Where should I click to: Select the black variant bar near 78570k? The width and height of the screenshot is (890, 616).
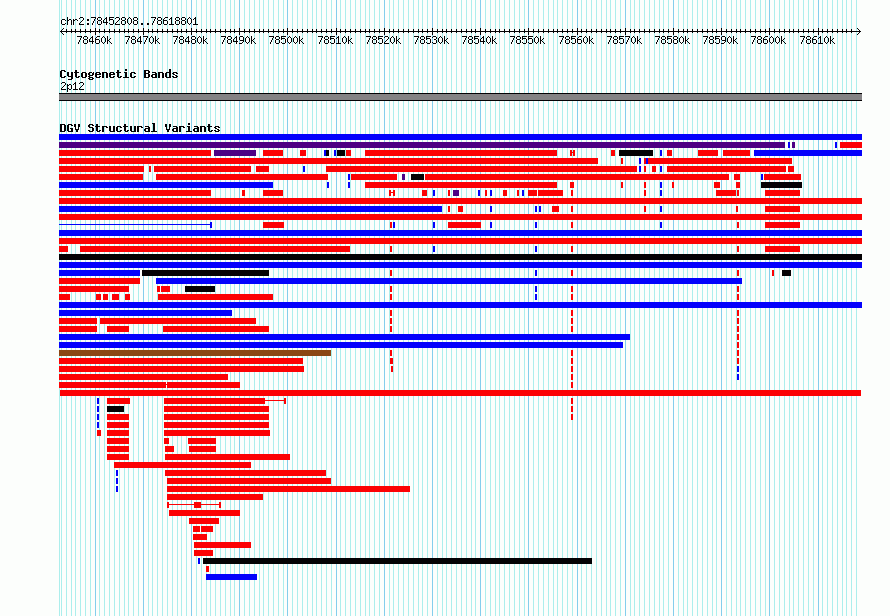pyautogui.click(x=636, y=153)
